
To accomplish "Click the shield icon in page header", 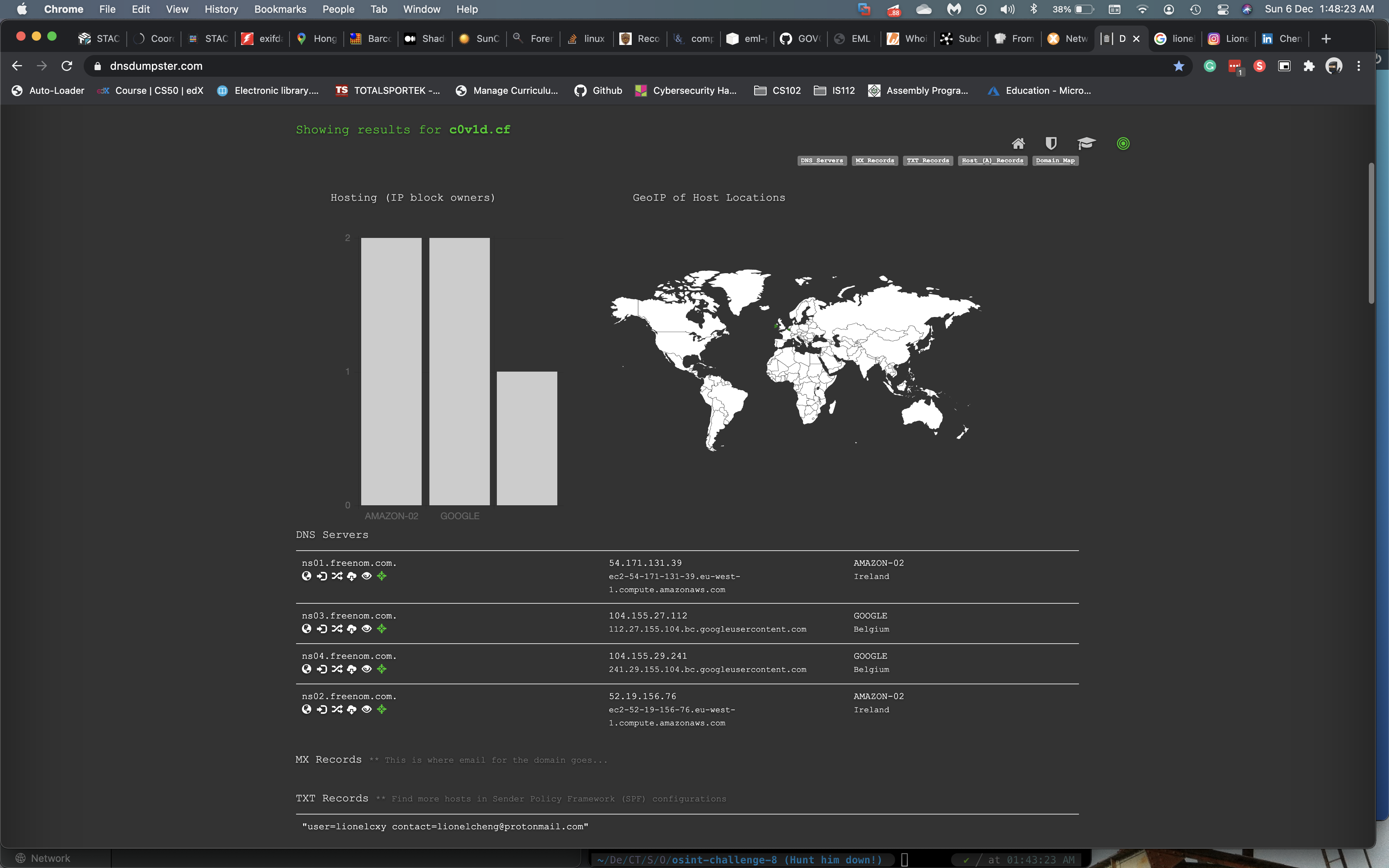I will click(x=1051, y=143).
